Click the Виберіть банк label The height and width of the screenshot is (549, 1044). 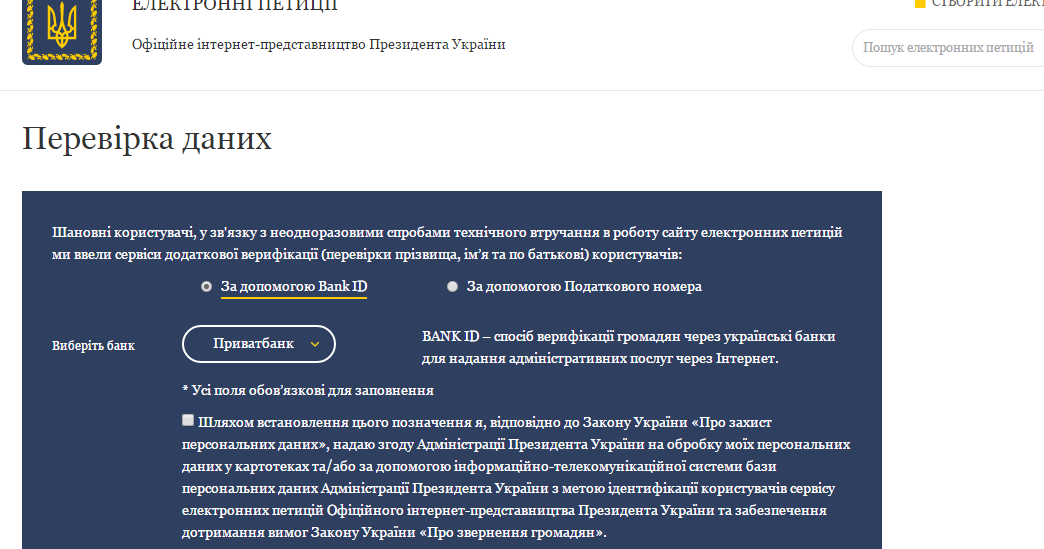click(x=93, y=346)
